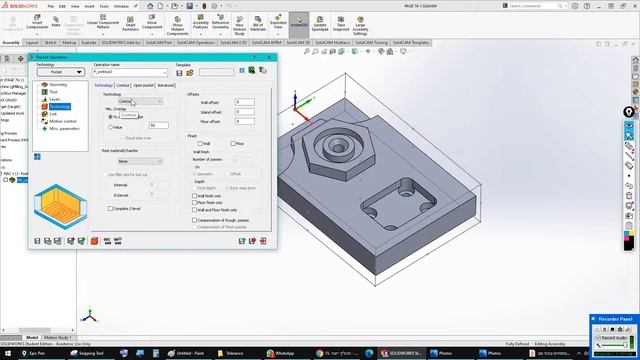Viewport: 640px width, 360px height.
Task: Open Linear Component Pattern tool
Action: [x=103, y=21]
